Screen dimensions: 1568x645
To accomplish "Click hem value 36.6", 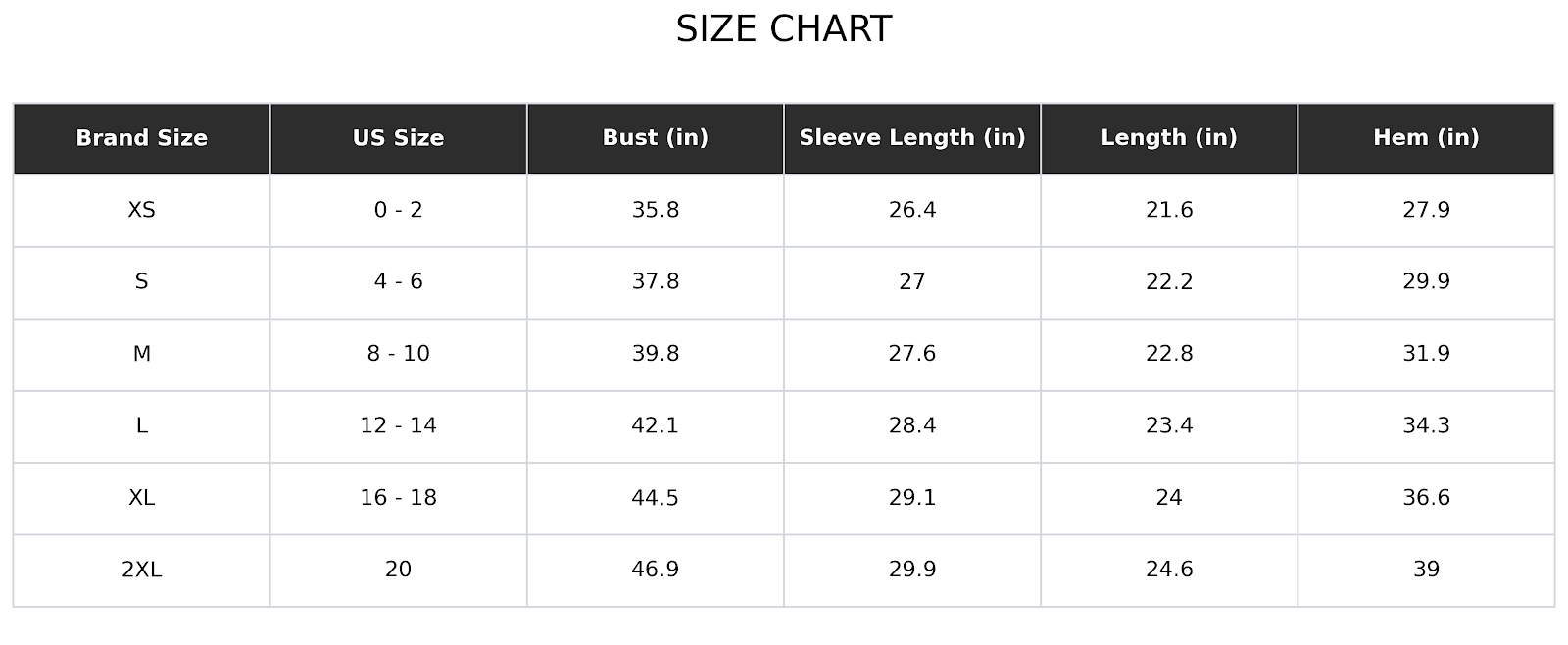I will click(x=1426, y=498).
